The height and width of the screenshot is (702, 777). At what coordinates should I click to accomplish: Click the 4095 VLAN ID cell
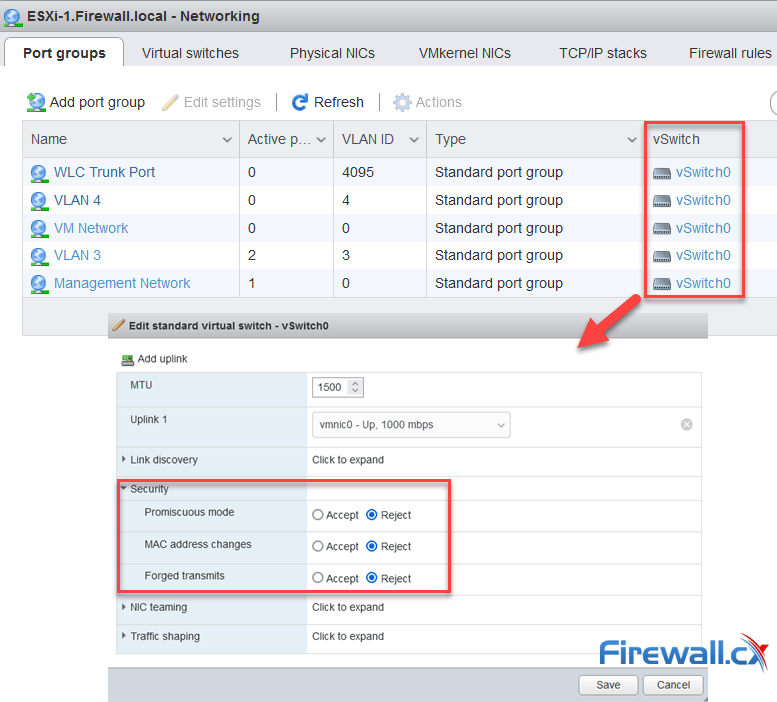[x=358, y=172]
